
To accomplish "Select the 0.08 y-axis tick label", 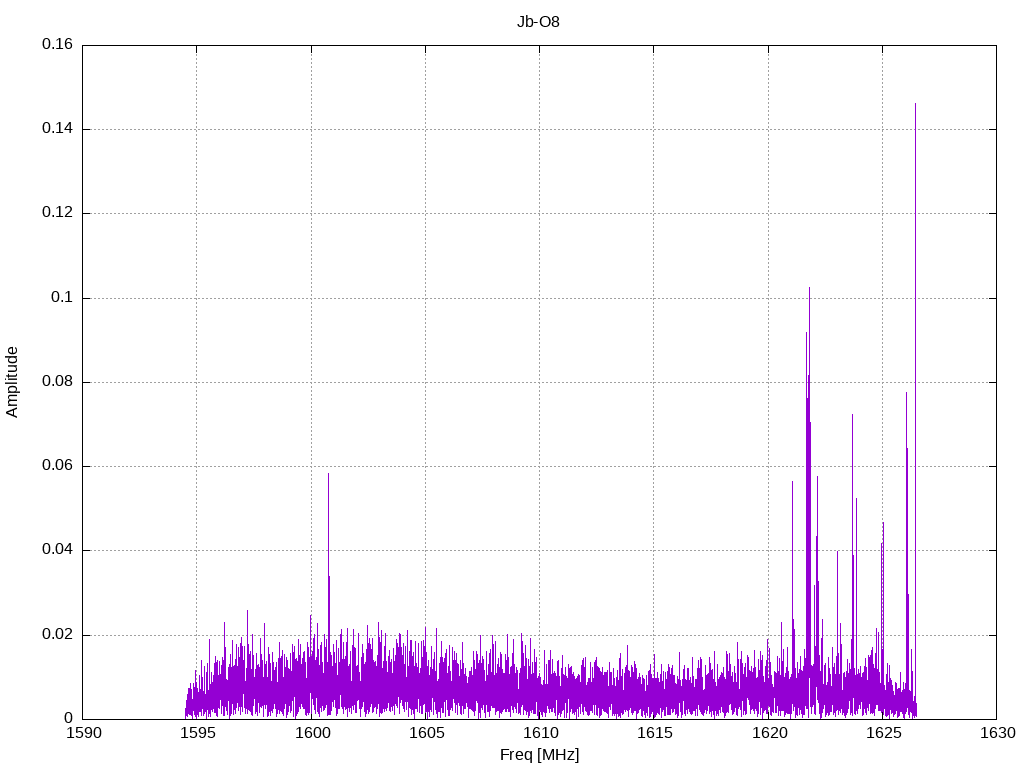I will [x=57, y=382].
